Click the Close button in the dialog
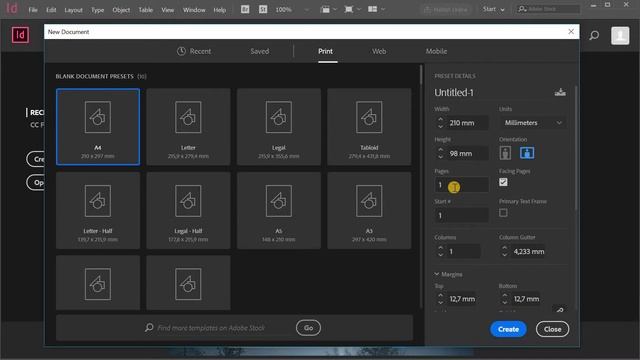The width and height of the screenshot is (640, 360). click(552, 329)
